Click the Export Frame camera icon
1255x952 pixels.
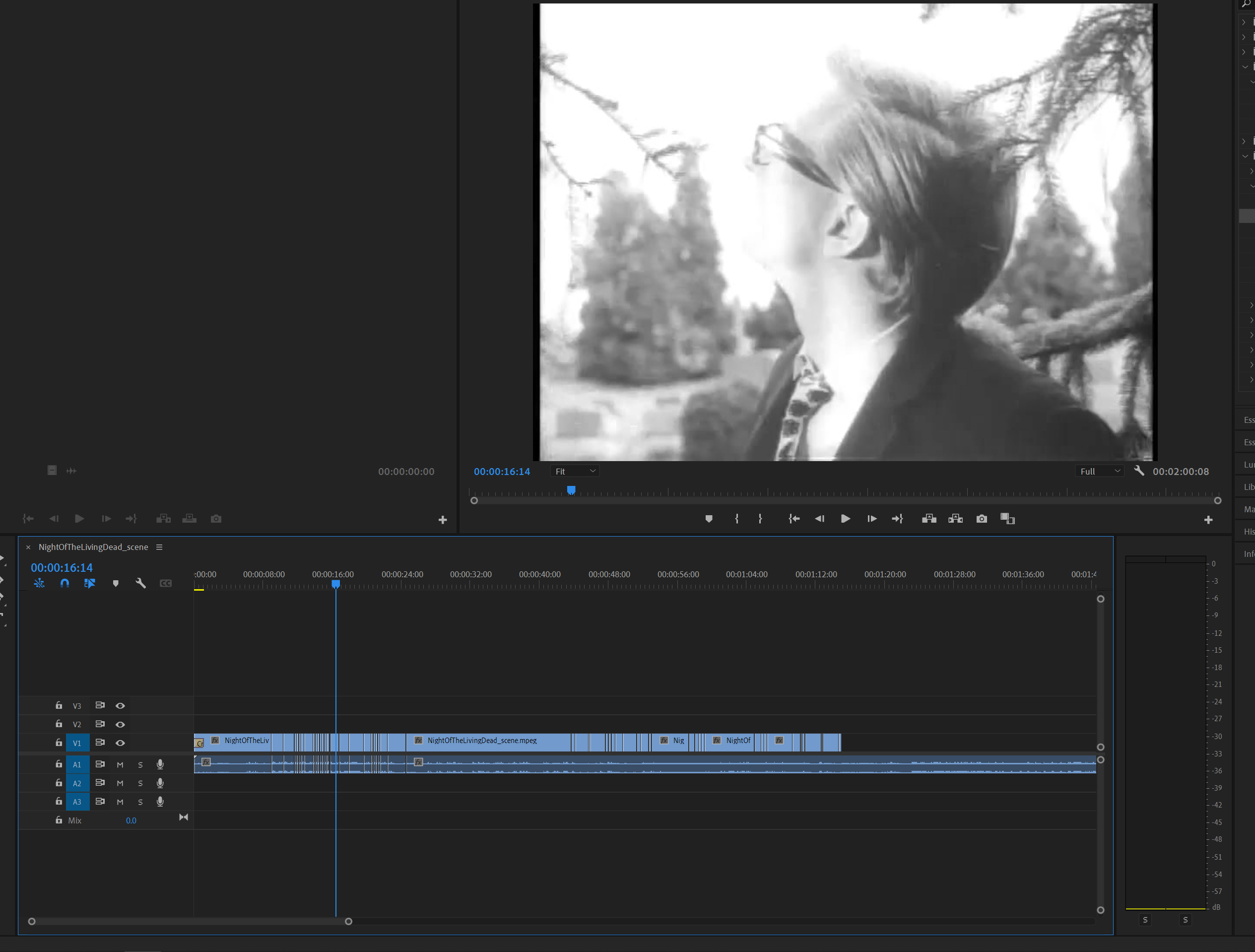point(982,519)
